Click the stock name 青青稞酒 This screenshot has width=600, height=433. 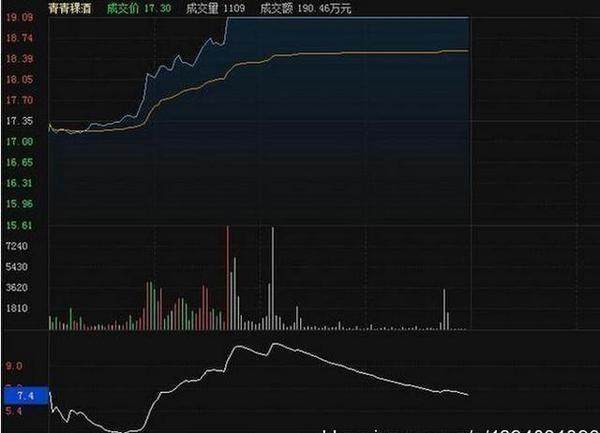(x=70, y=8)
